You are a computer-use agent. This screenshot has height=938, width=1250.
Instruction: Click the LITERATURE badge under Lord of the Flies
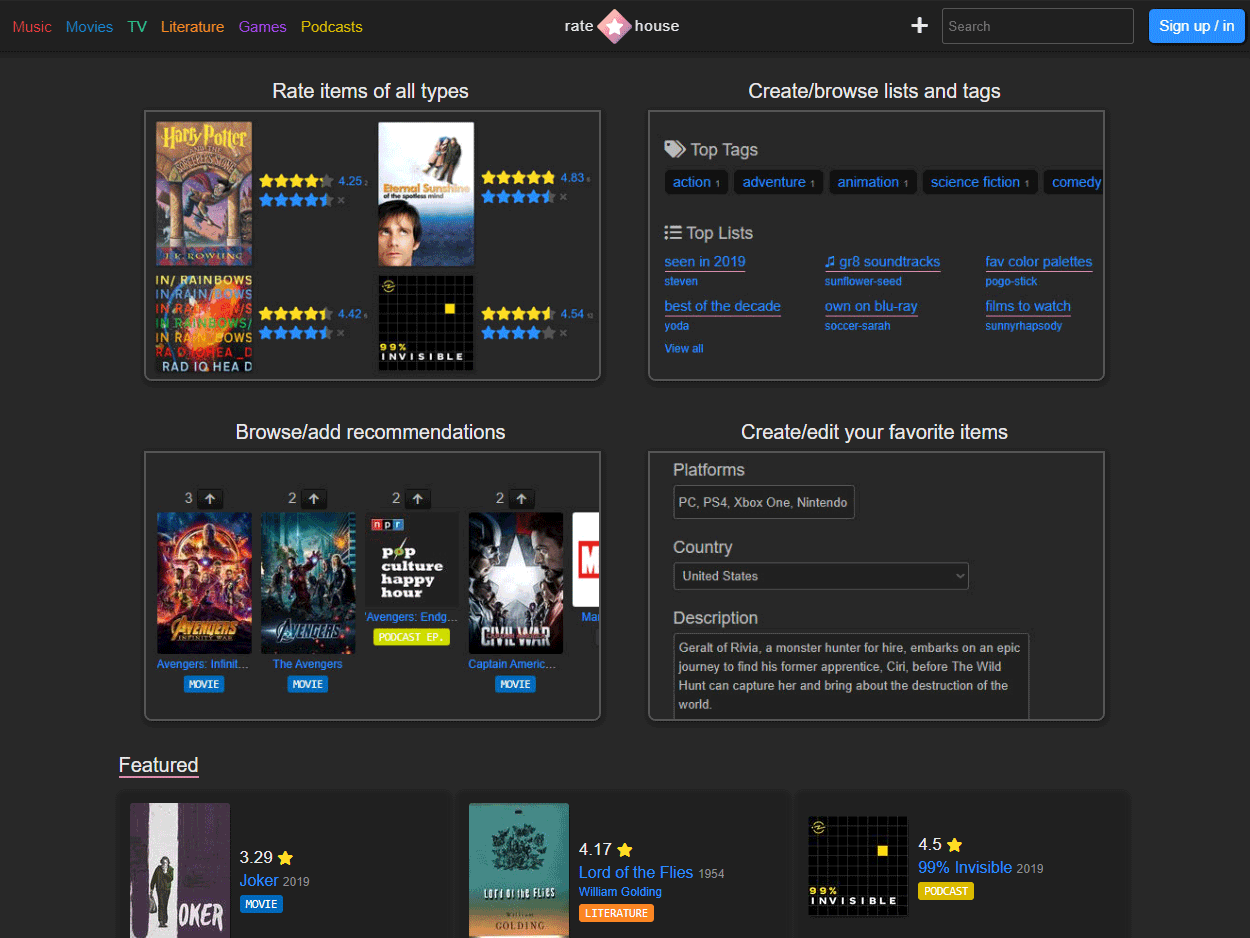pos(616,913)
